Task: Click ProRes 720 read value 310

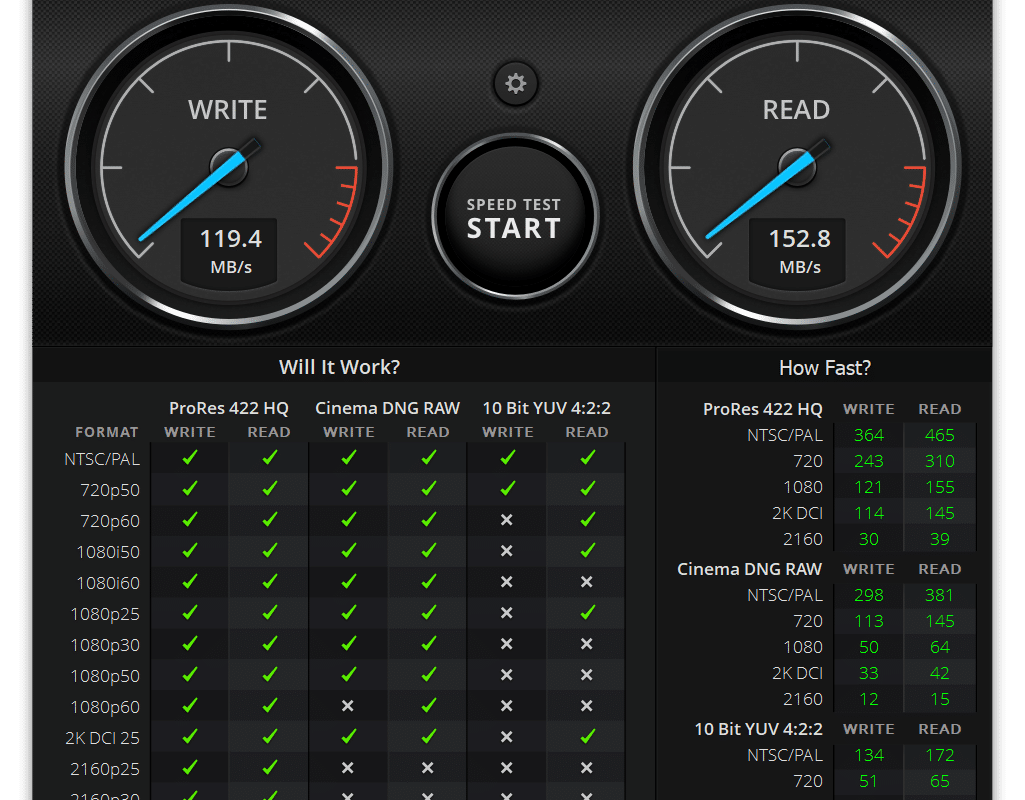Action: (939, 461)
